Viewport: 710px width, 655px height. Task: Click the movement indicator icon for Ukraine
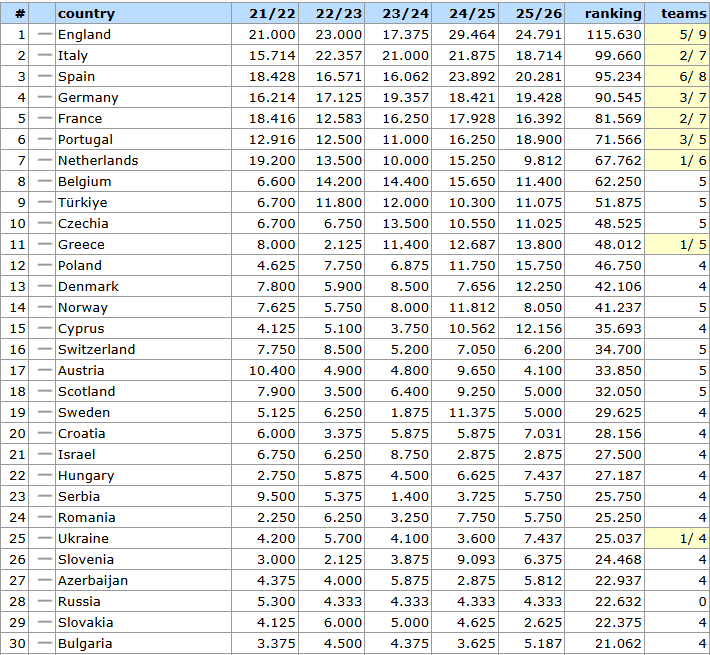44,539
